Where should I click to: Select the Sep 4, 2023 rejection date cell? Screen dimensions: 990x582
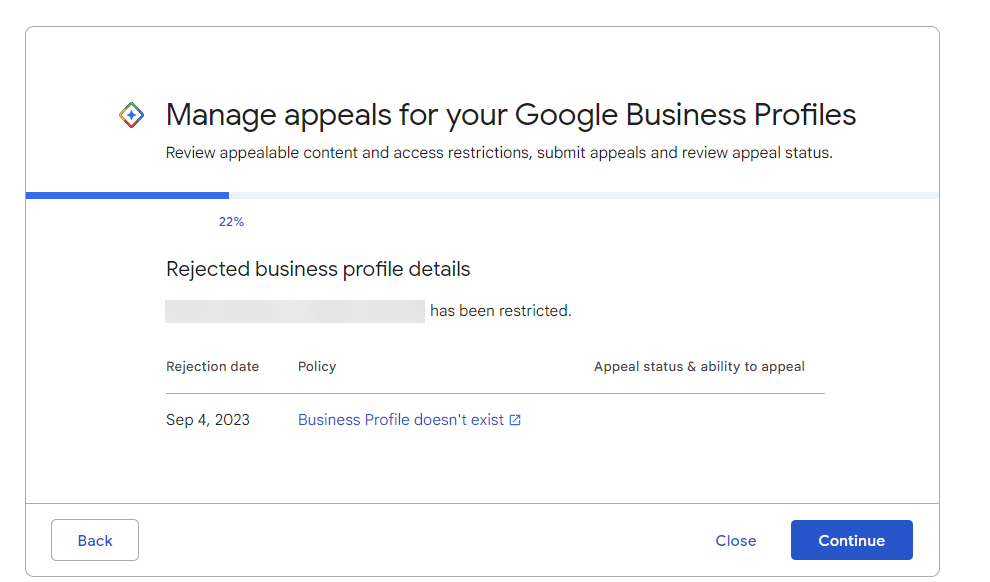pos(208,420)
